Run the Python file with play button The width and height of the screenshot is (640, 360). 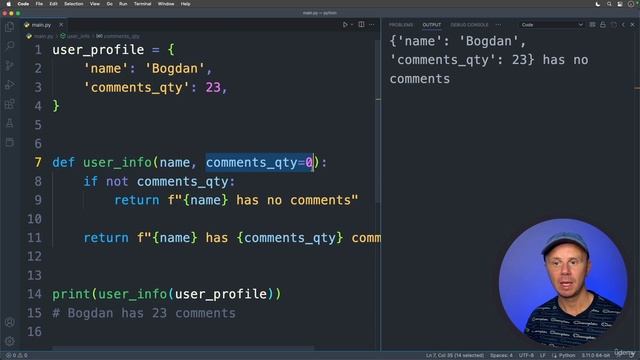tap(345, 25)
